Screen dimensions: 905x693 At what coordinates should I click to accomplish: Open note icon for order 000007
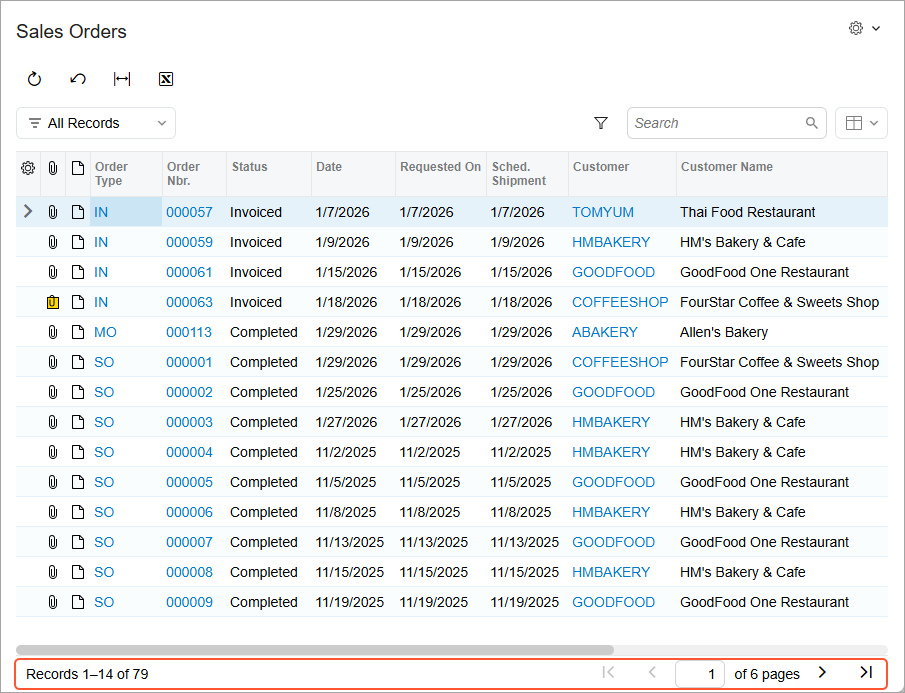(78, 542)
